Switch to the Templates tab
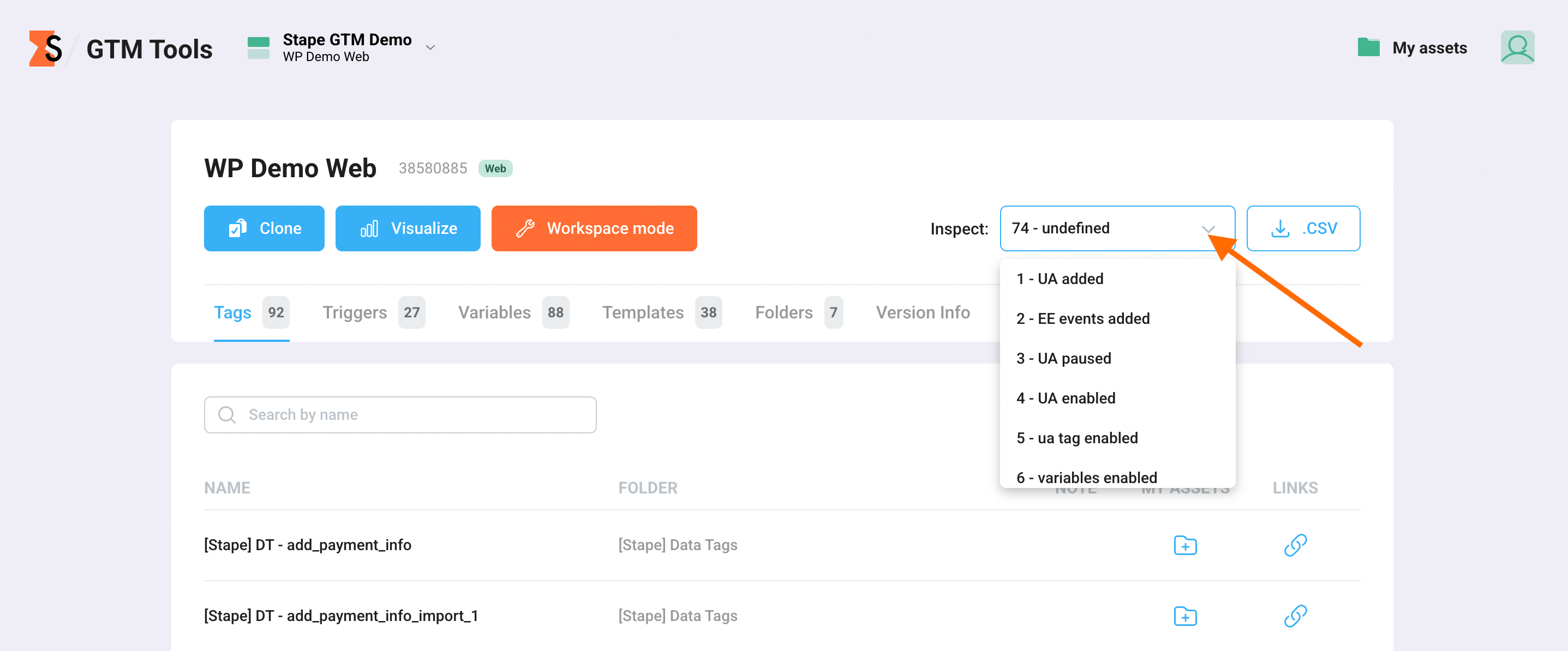1568x651 pixels. [x=662, y=312]
